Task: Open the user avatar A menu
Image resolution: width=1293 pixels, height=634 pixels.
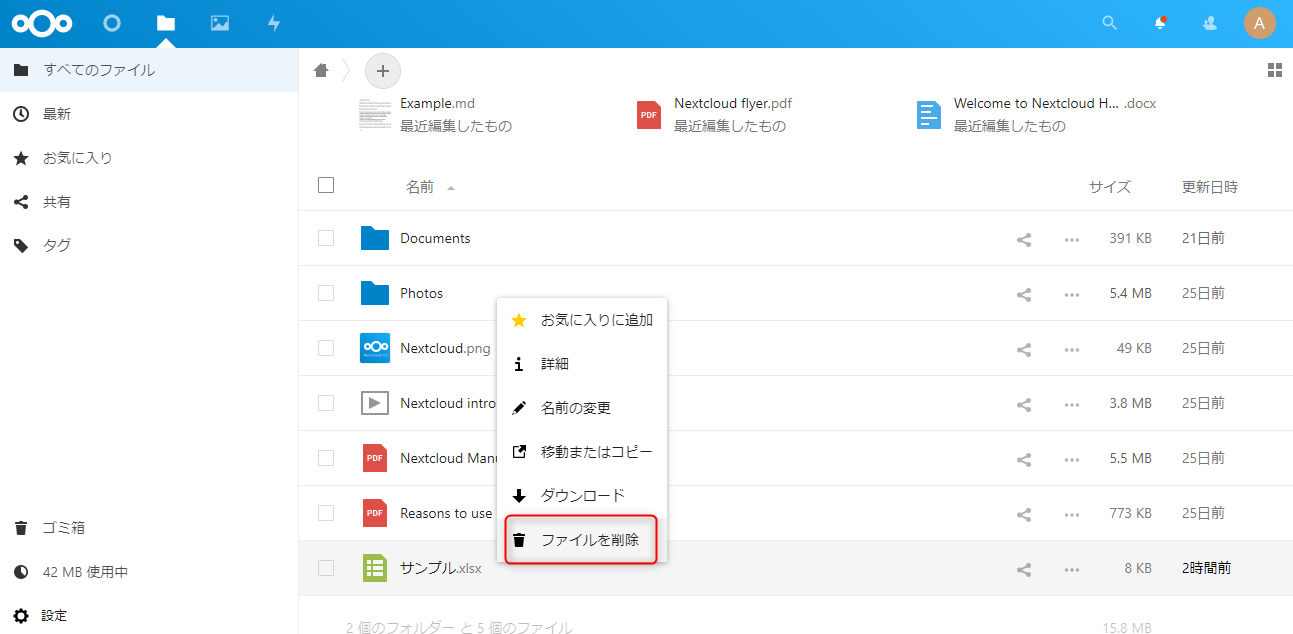Action: 1260,23
